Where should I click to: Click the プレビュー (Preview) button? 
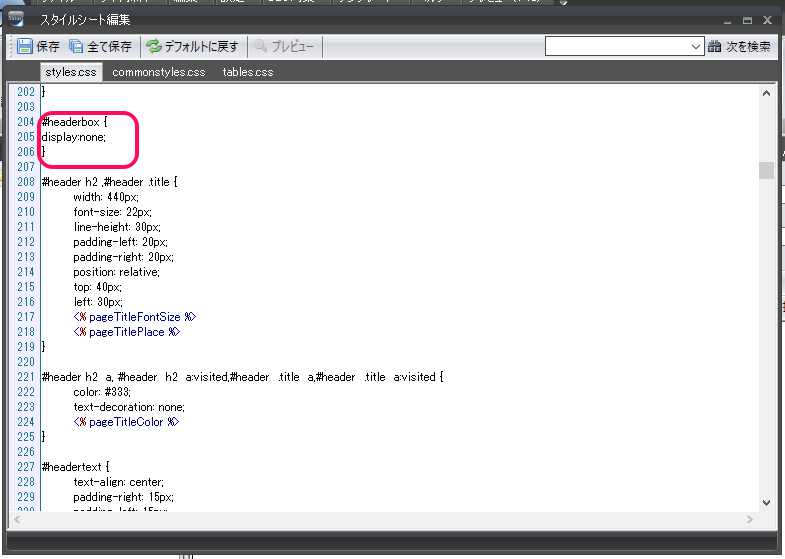[285, 46]
